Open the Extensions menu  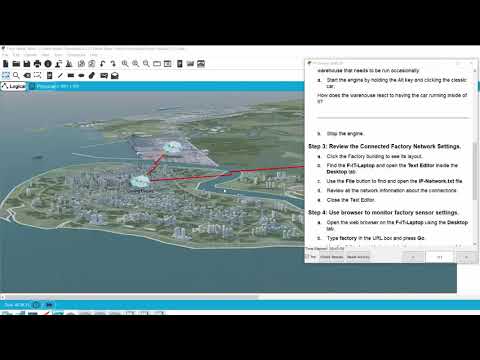76,55
